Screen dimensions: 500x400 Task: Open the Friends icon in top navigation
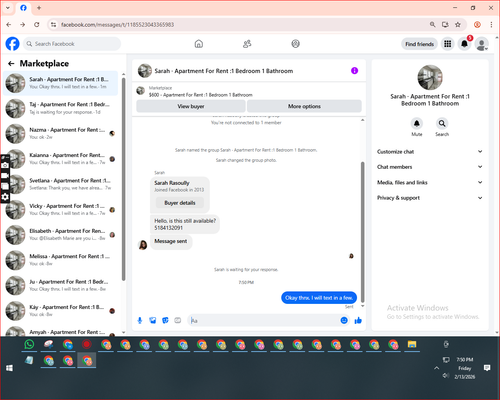[x=247, y=44]
